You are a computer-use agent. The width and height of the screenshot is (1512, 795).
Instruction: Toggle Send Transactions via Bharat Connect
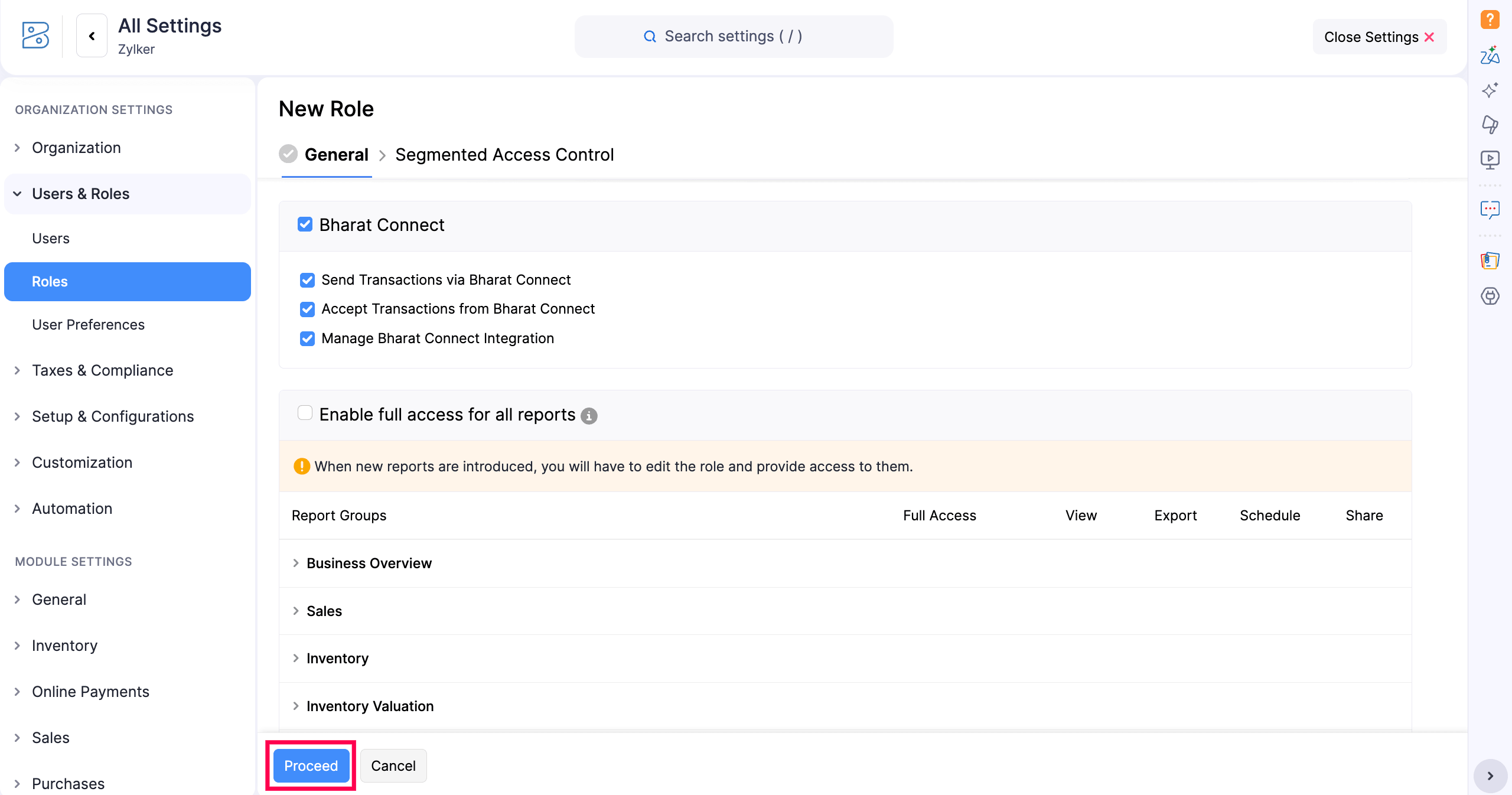[x=307, y=280]
